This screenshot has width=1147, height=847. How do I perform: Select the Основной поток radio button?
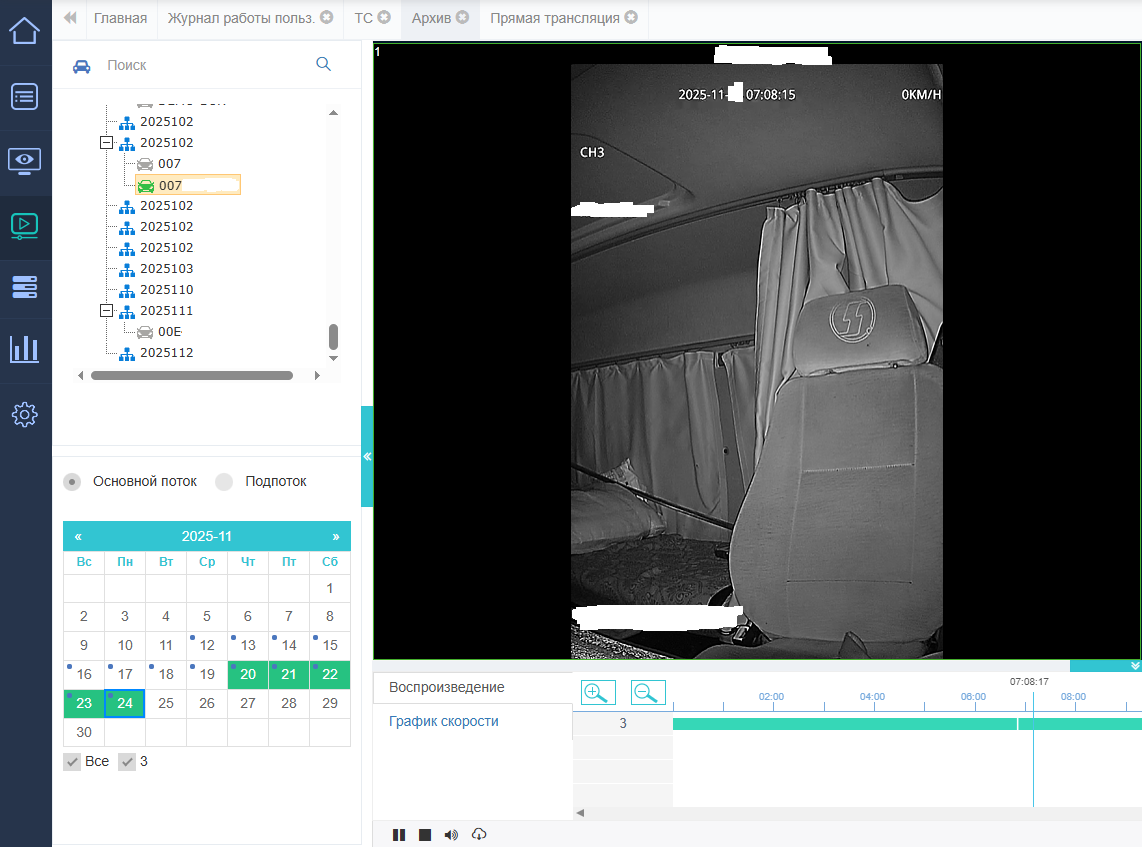pyautogui.click(x=73, y=482)
